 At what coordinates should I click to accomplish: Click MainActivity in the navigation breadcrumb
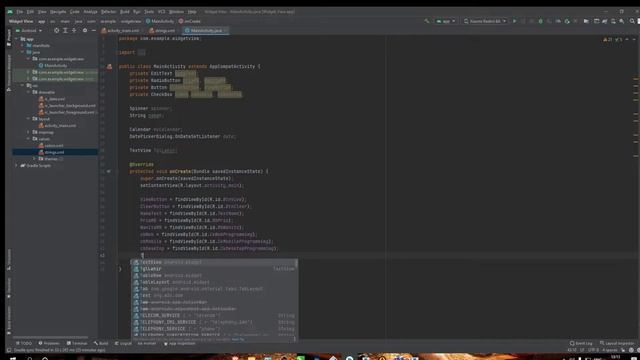(x=160, y=21)
